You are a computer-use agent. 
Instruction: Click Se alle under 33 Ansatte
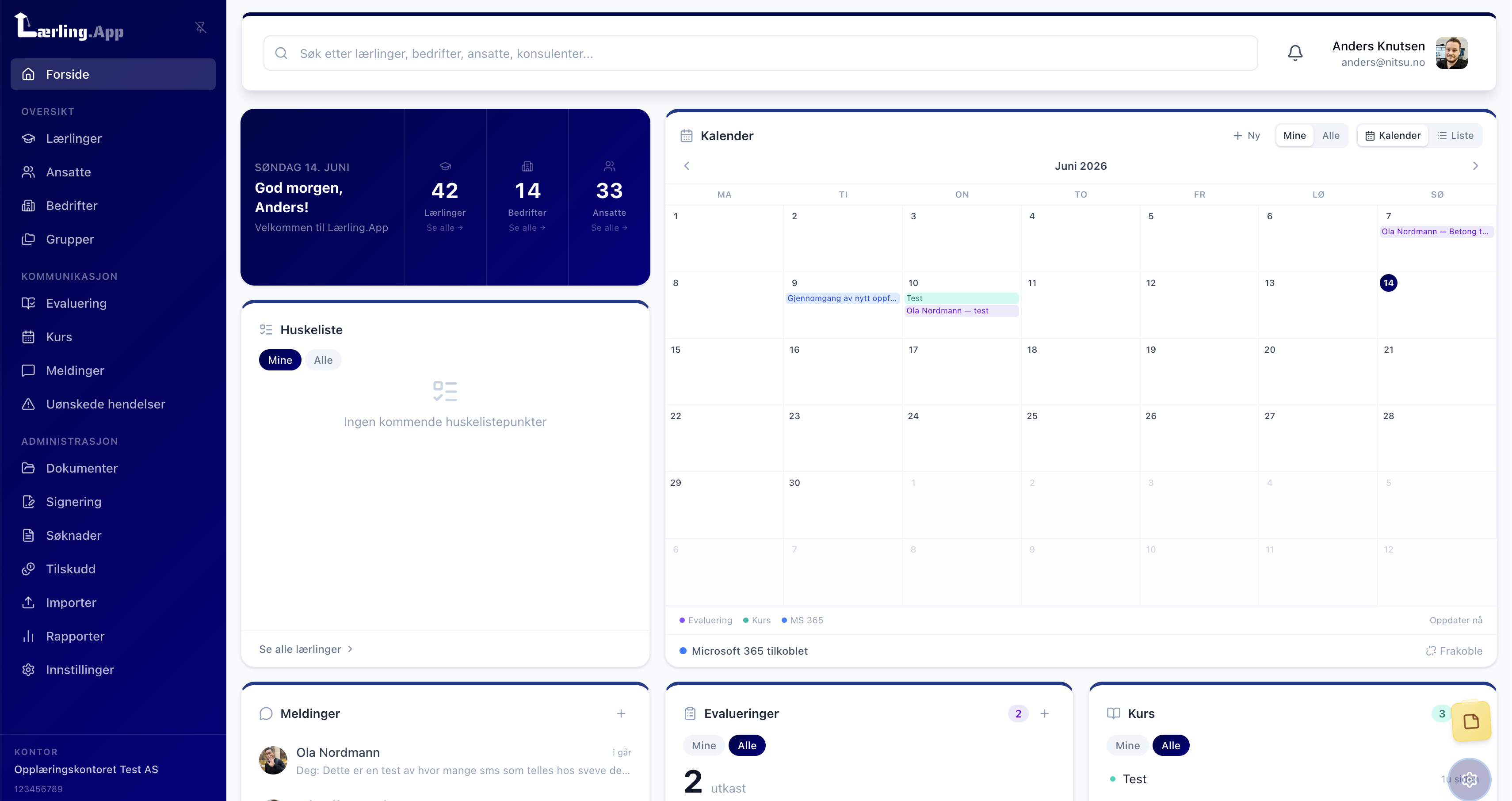coord(609,228)
